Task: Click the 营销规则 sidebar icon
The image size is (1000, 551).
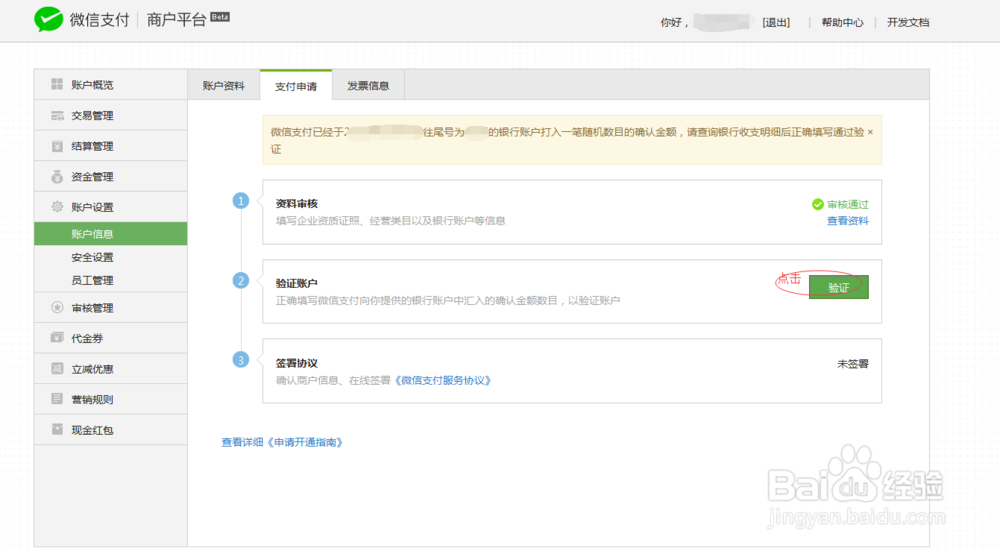Action: point(57,399)
